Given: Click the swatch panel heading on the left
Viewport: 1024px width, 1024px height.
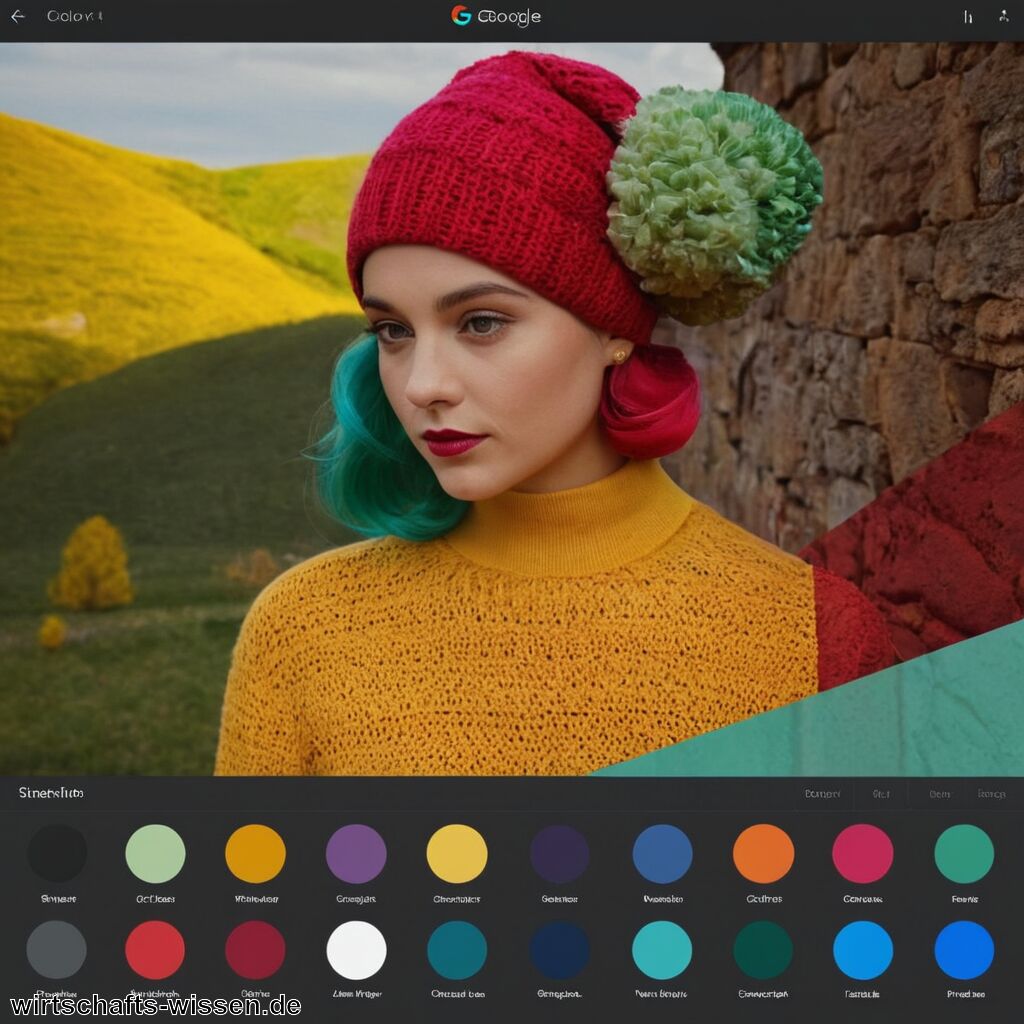Looking at the screenshot, I should pos(51,793).
